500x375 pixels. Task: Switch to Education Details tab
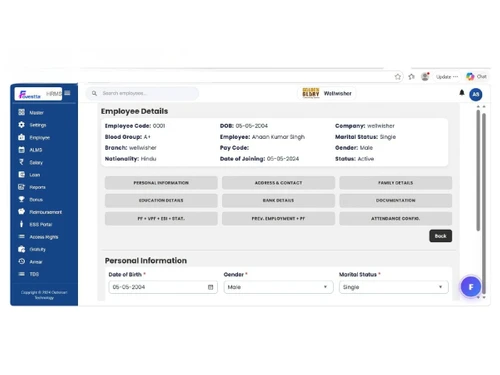(161, 200)
